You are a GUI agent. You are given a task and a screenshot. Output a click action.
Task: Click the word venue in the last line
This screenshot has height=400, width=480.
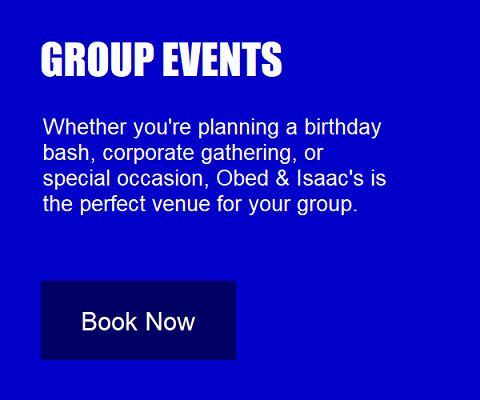pyautogui.click(x=181, y=205)
